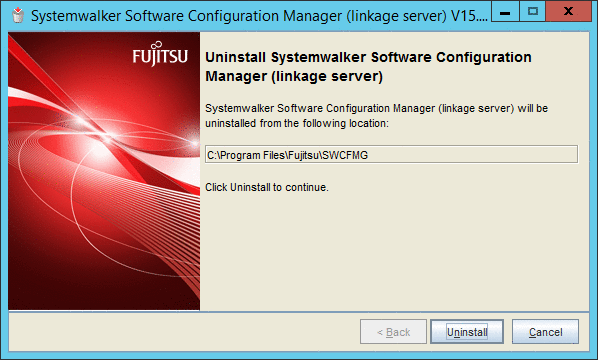Maximize the Systemwalker uninstaller window
Screen dimensions: 598x360
point(532,11)
